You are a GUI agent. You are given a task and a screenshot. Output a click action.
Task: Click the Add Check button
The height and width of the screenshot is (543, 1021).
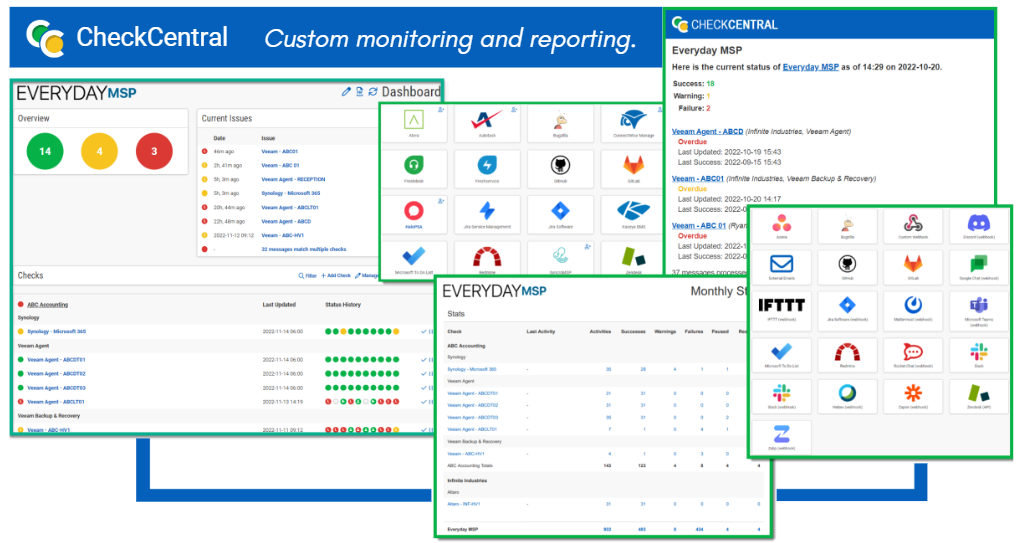pos(336,276)
